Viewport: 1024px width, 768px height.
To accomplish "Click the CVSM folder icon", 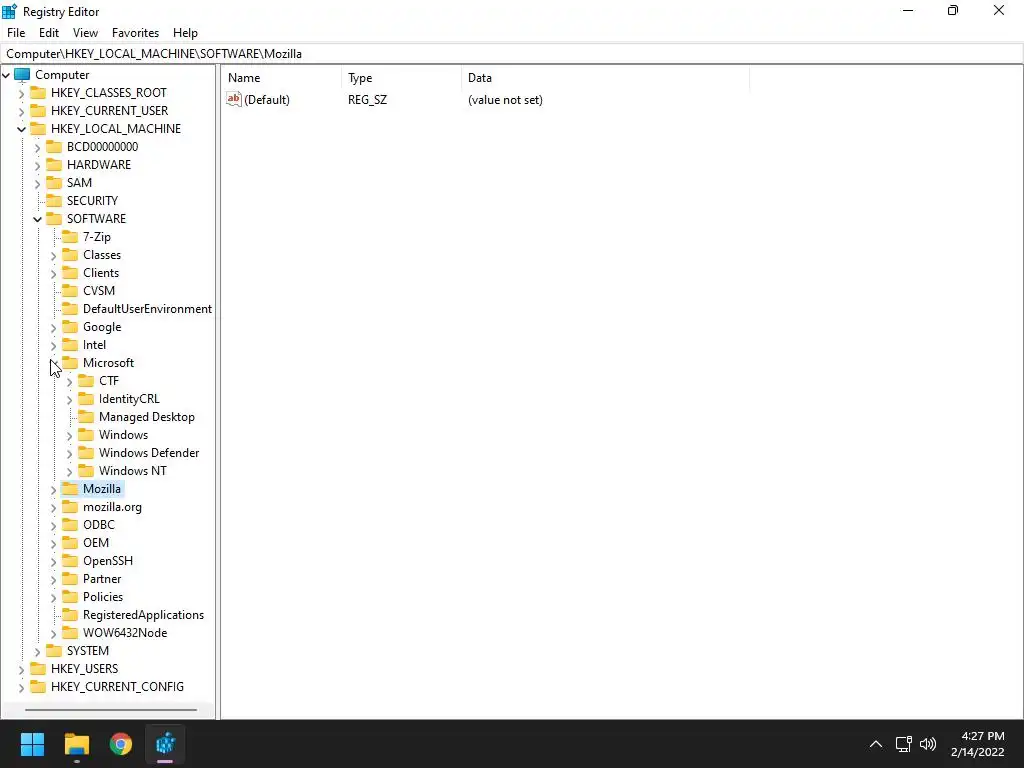I will [70, 291].
